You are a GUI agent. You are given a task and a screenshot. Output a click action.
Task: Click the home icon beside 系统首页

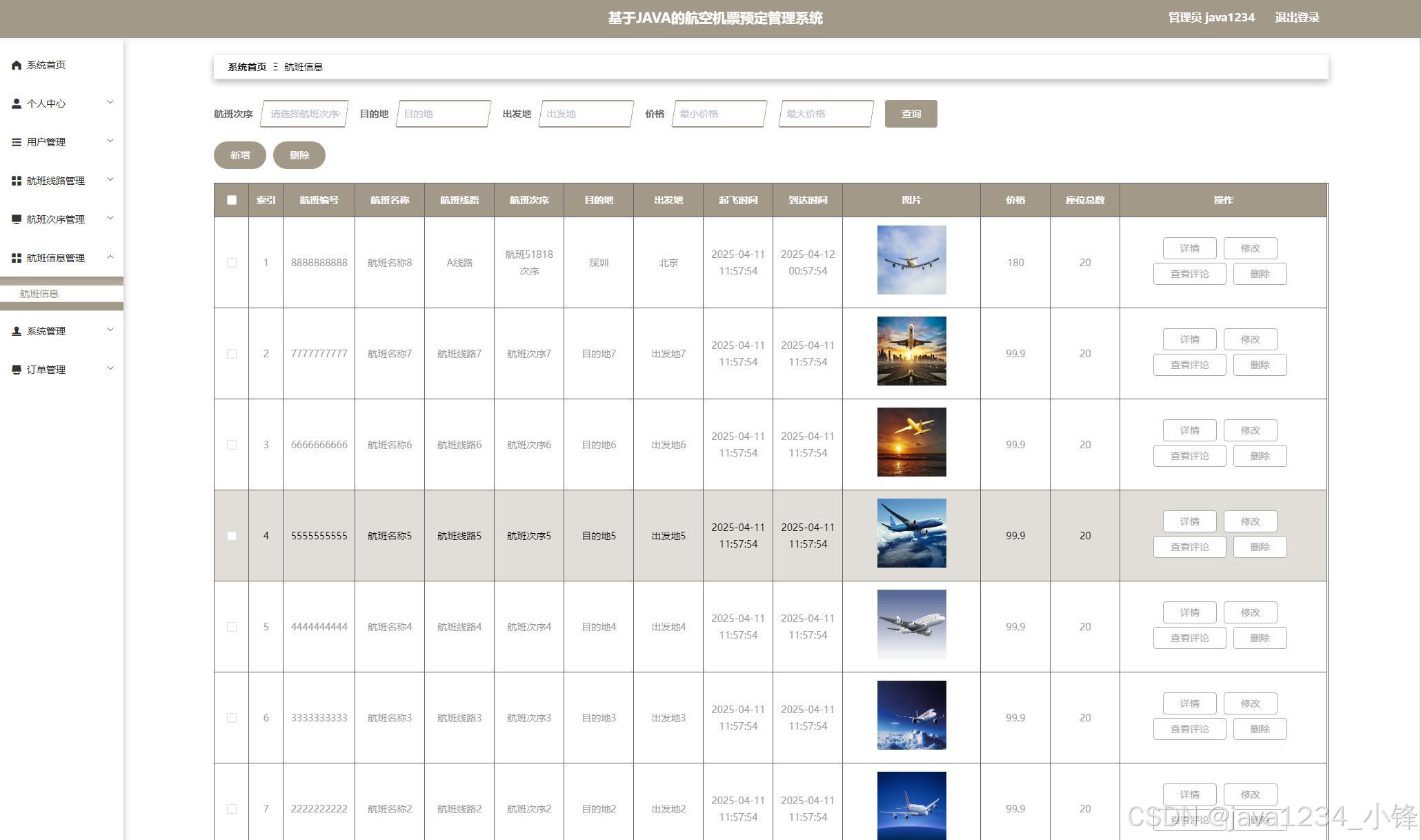click(x=17, y=65)
